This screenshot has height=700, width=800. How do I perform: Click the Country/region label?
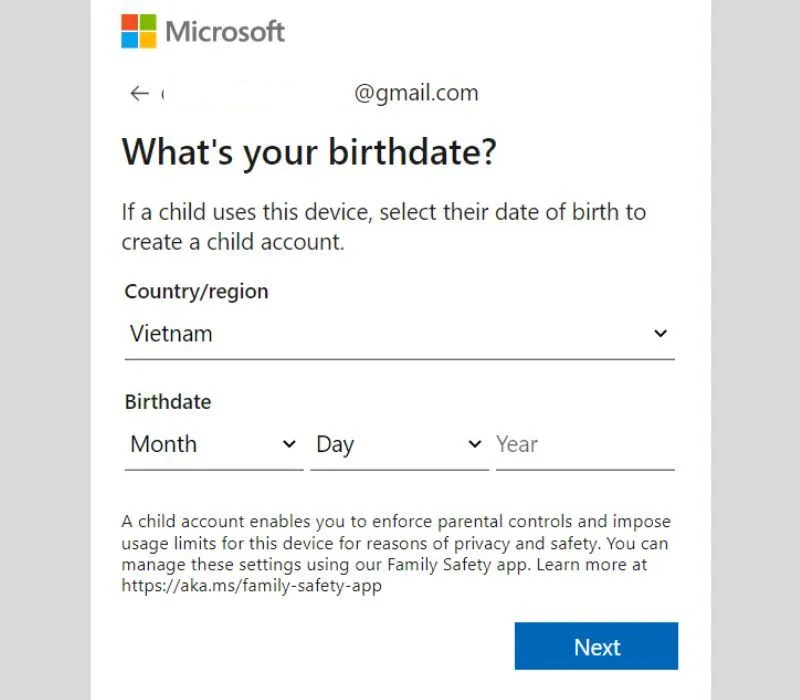tap(196, 291)
